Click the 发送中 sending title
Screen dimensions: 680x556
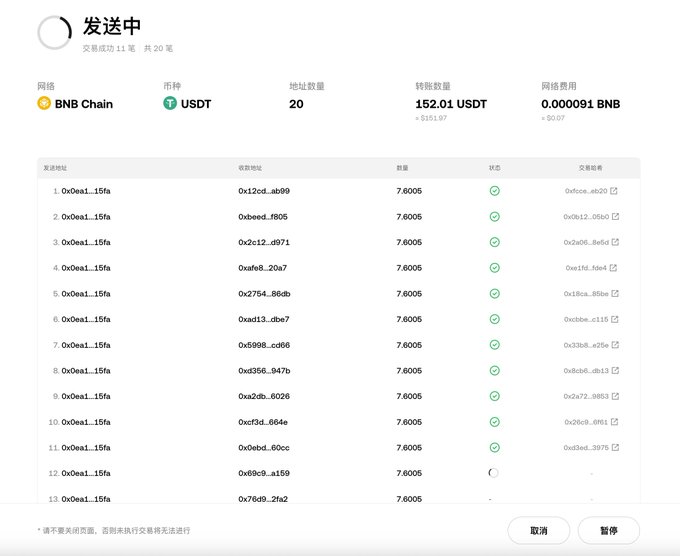pos(112,26)
